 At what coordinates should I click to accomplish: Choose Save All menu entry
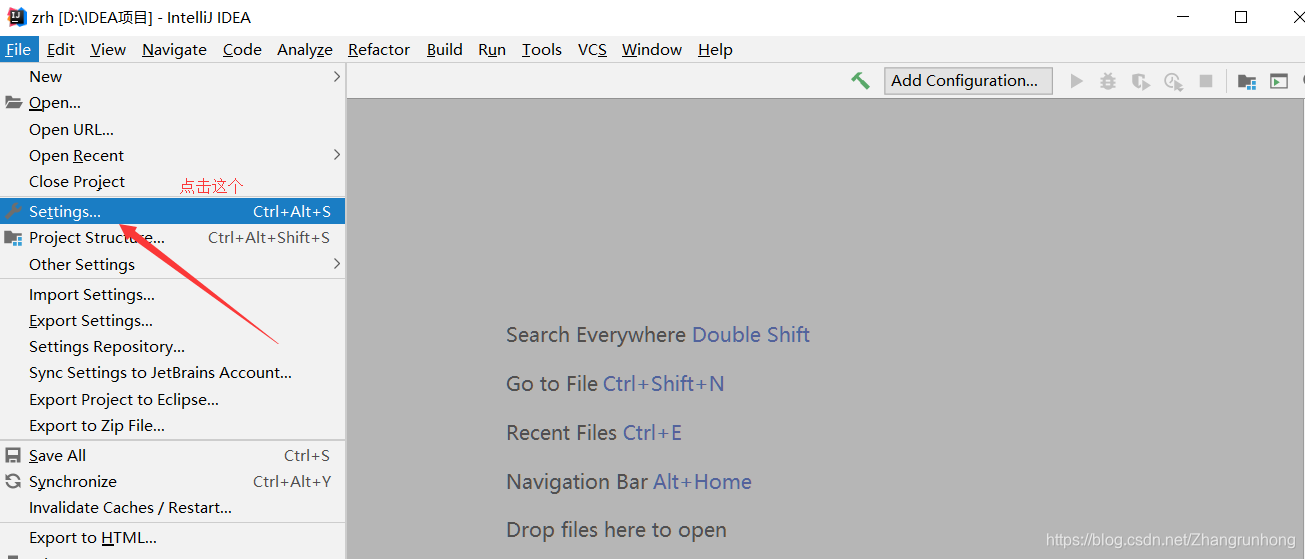173,455
